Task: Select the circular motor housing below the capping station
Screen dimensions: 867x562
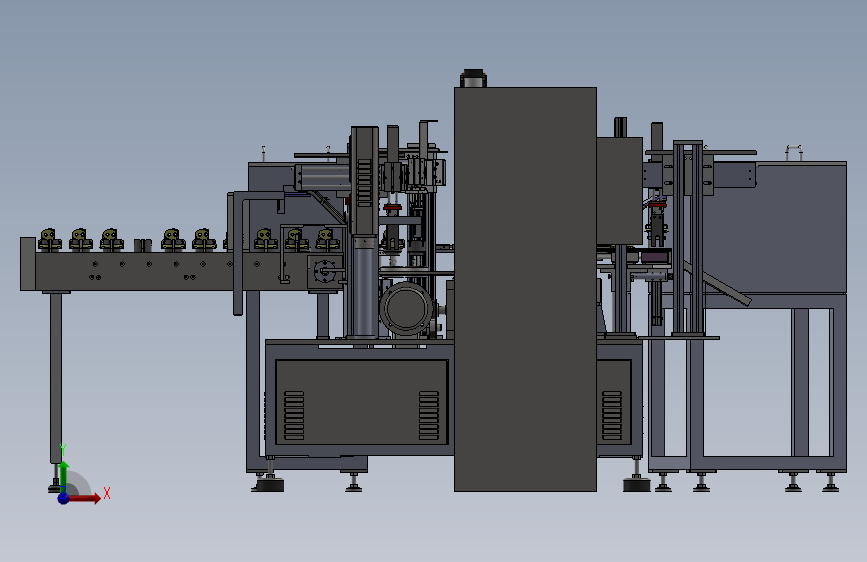Action: coord(407,308)
